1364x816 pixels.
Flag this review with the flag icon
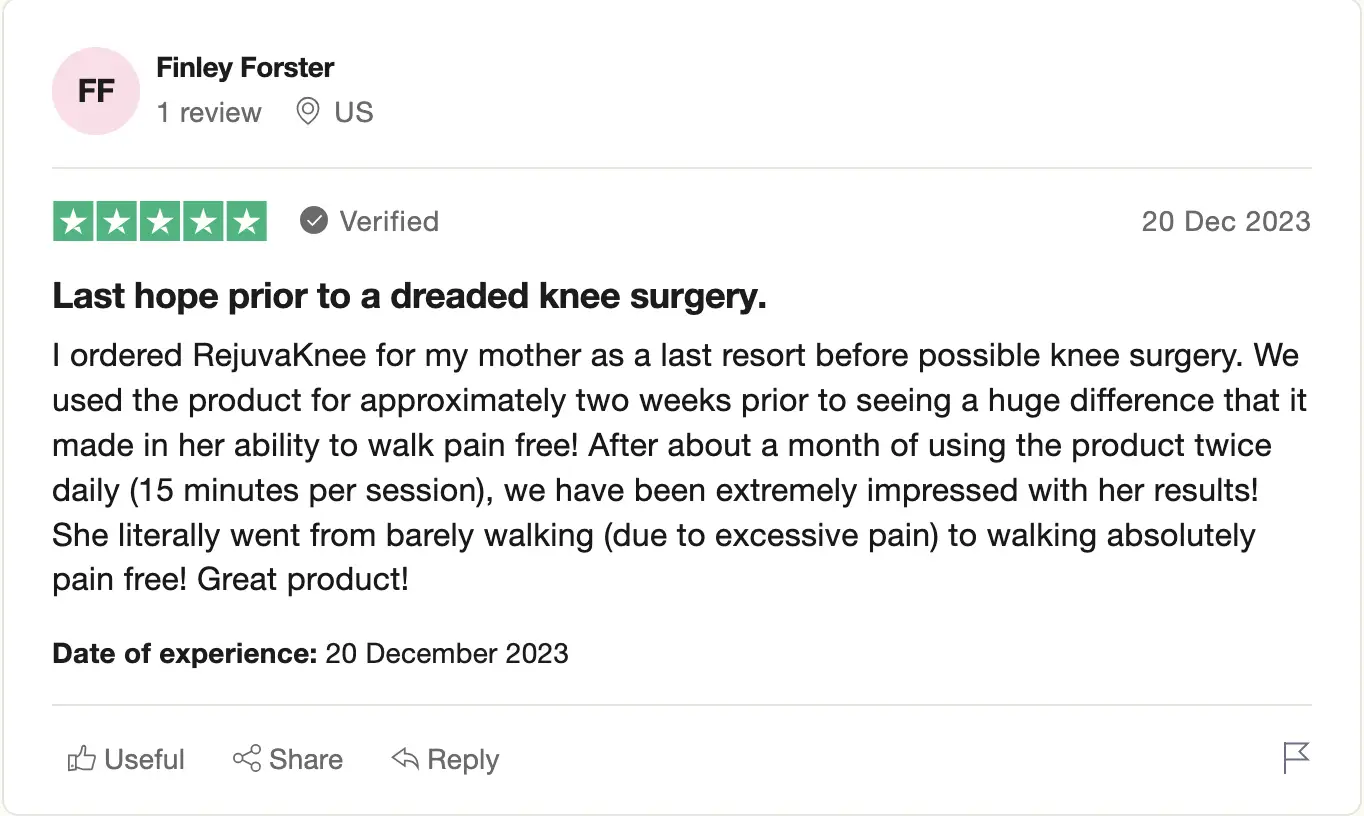click(x=1297, y=758)
